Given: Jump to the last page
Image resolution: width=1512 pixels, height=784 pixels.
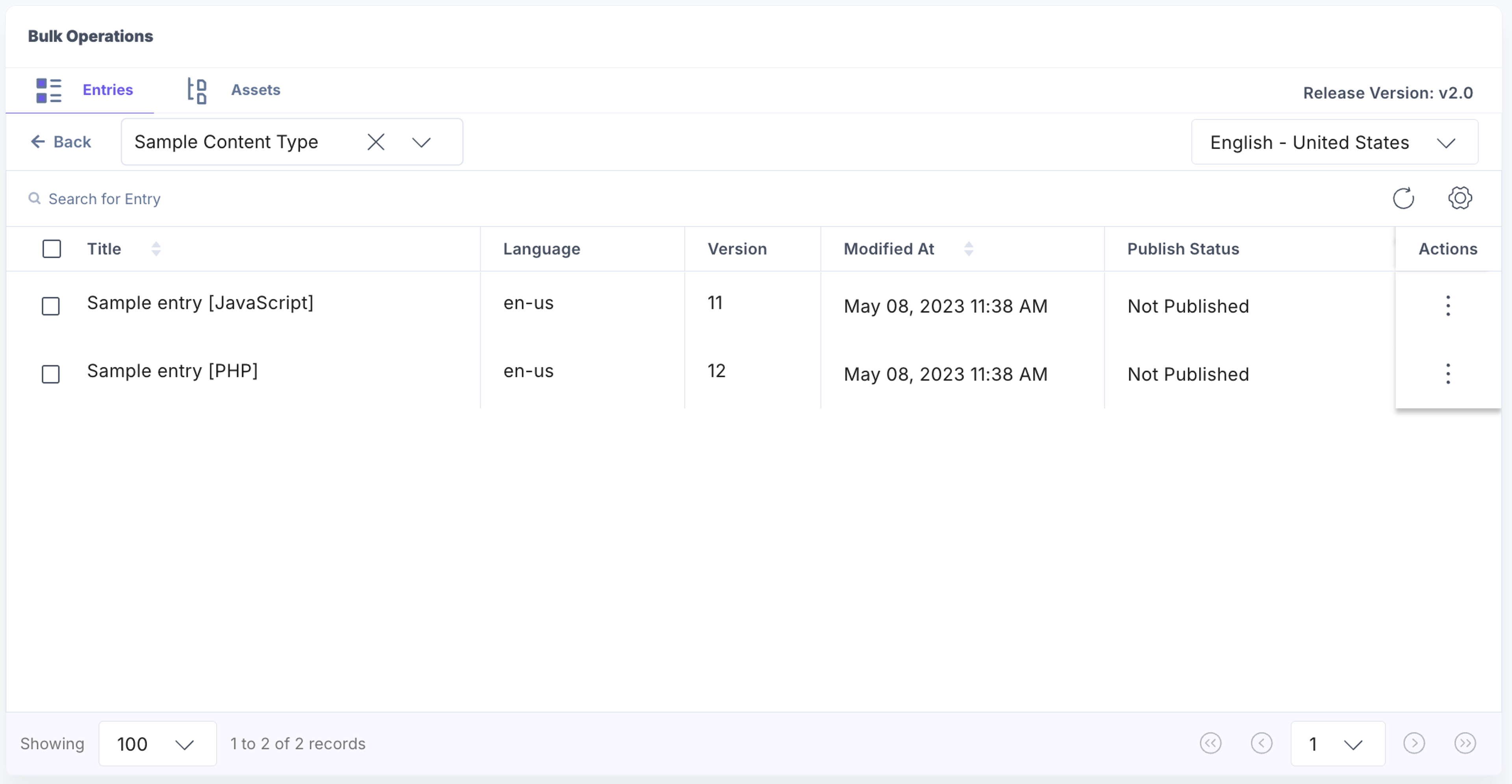Looking at the screenshot, I should coord(1465,743).
